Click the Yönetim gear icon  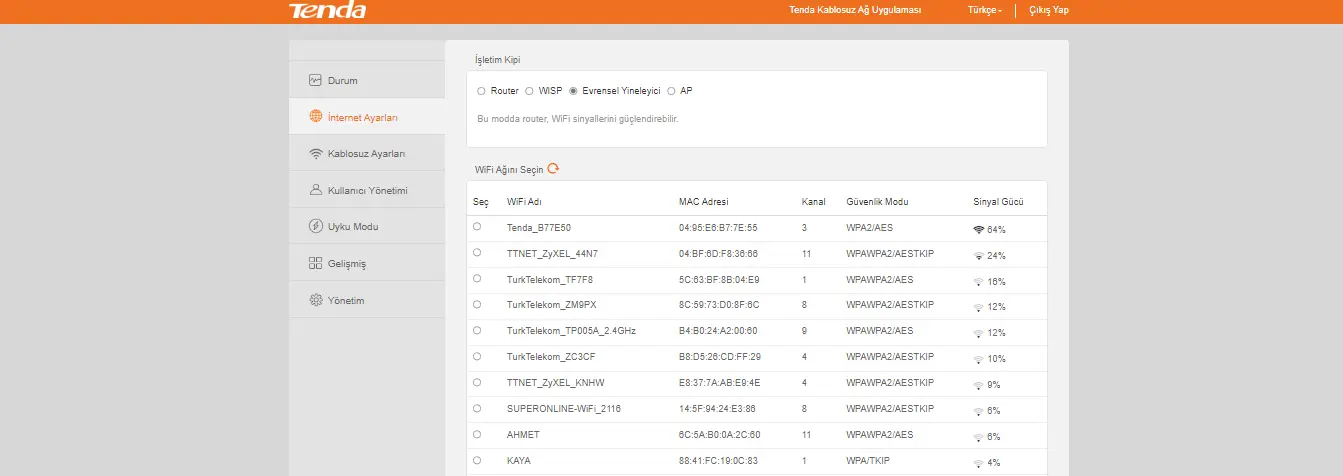click(x=316, y=300)
